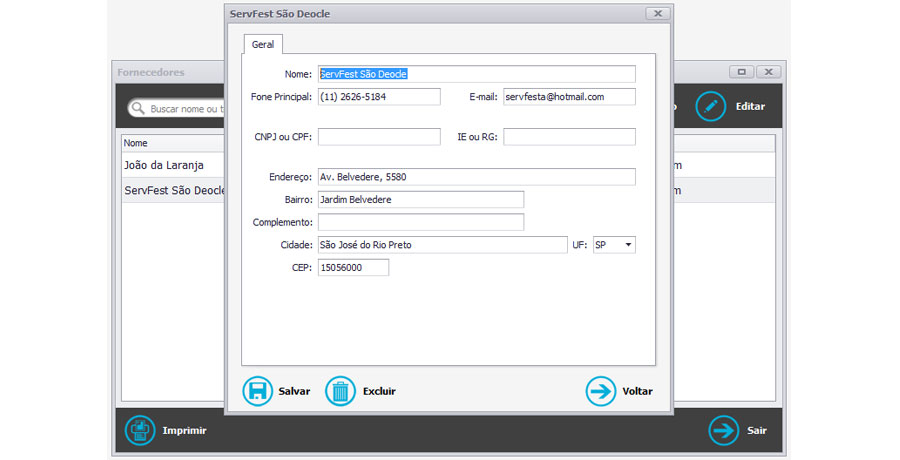Focus the CEP field

(353, 268)
